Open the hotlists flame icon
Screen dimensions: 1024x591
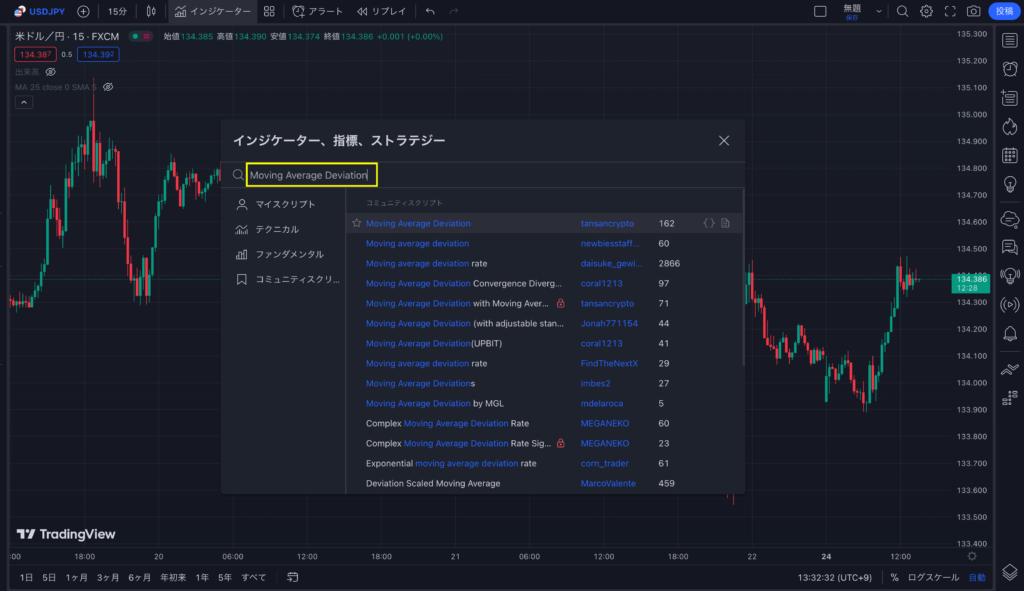point(1010,127)
